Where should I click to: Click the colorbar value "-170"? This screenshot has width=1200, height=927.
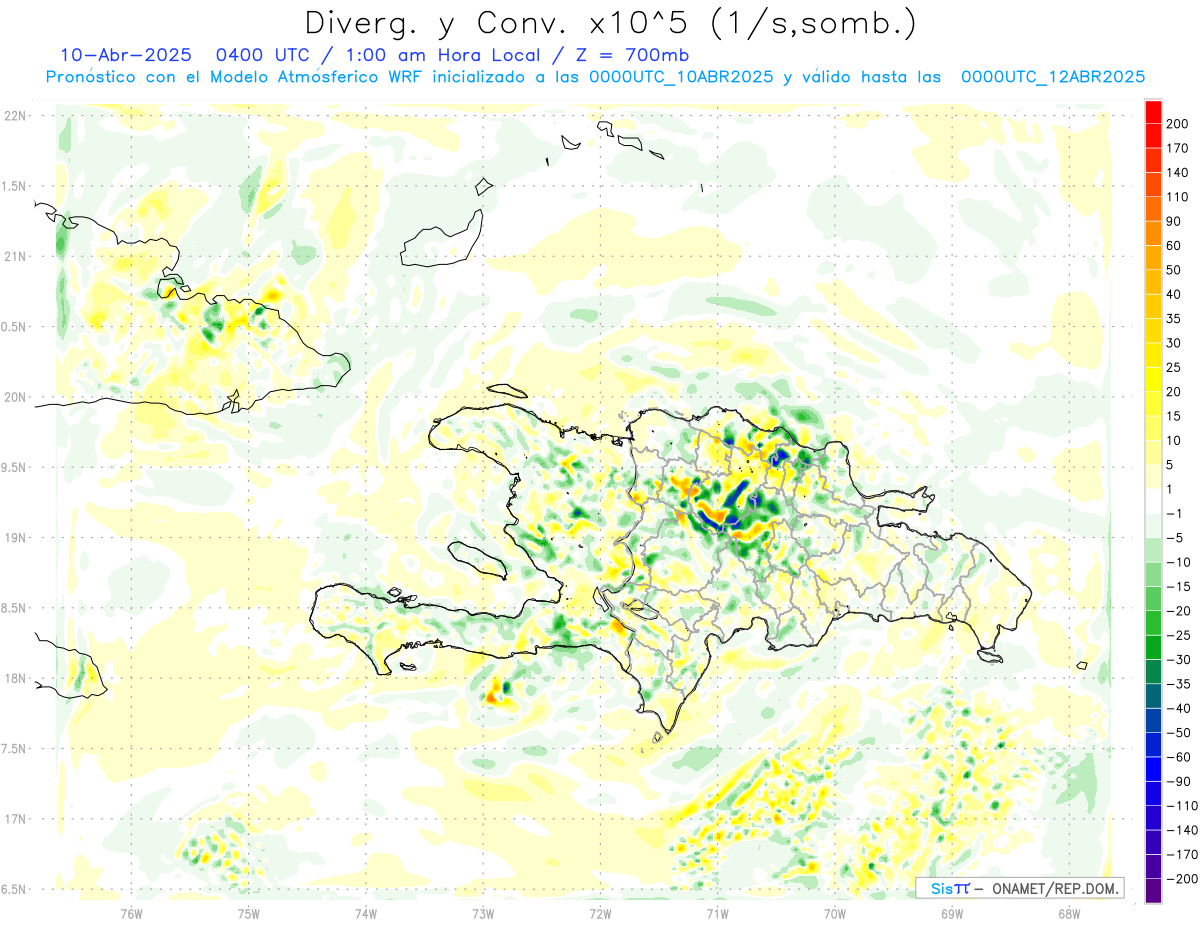(x=1182, y=855)
